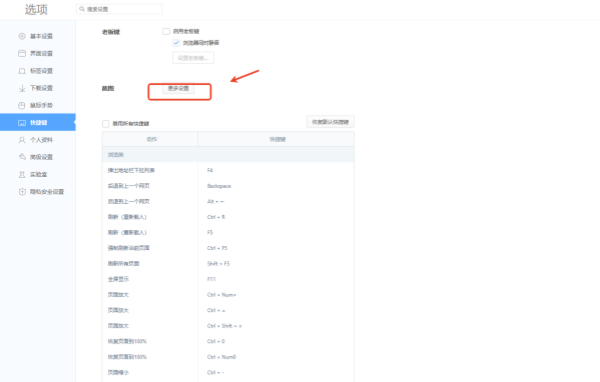Open the 实验室 sidebar section
The image size is (600, 382).
[38, 174]
